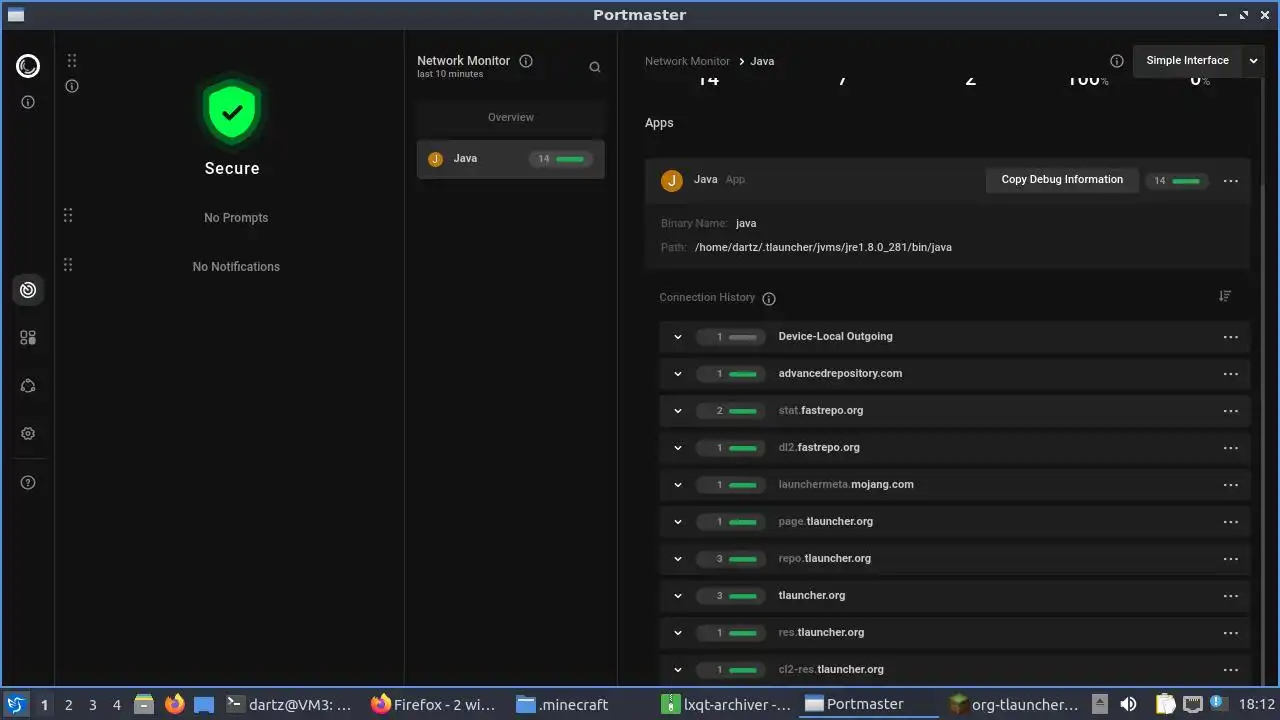Click the Java path text
This screenshot has width=1280, height=720.
point(823,247)
